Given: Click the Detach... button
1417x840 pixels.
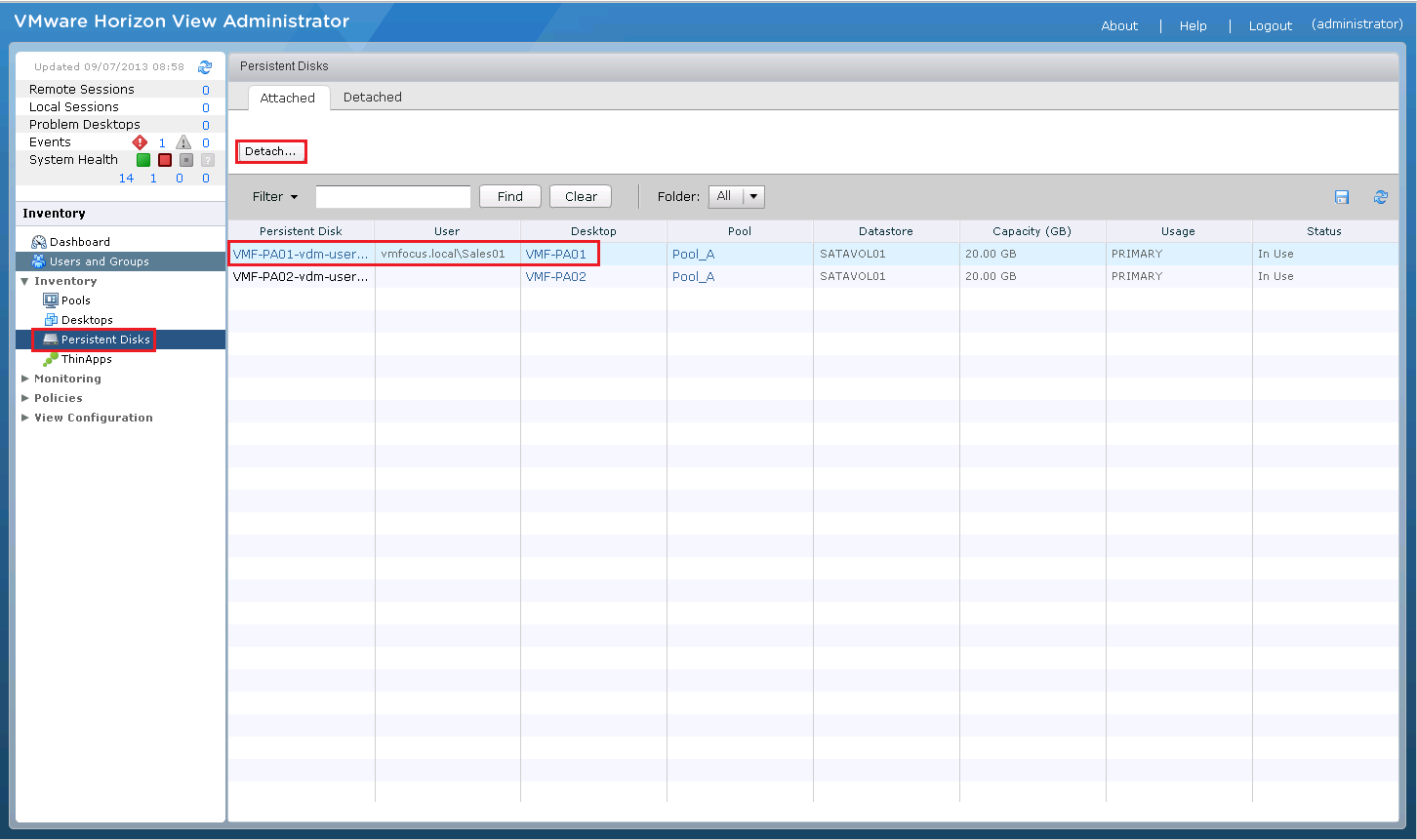Looking at the screenshot, I should click(x=270, y=151).
